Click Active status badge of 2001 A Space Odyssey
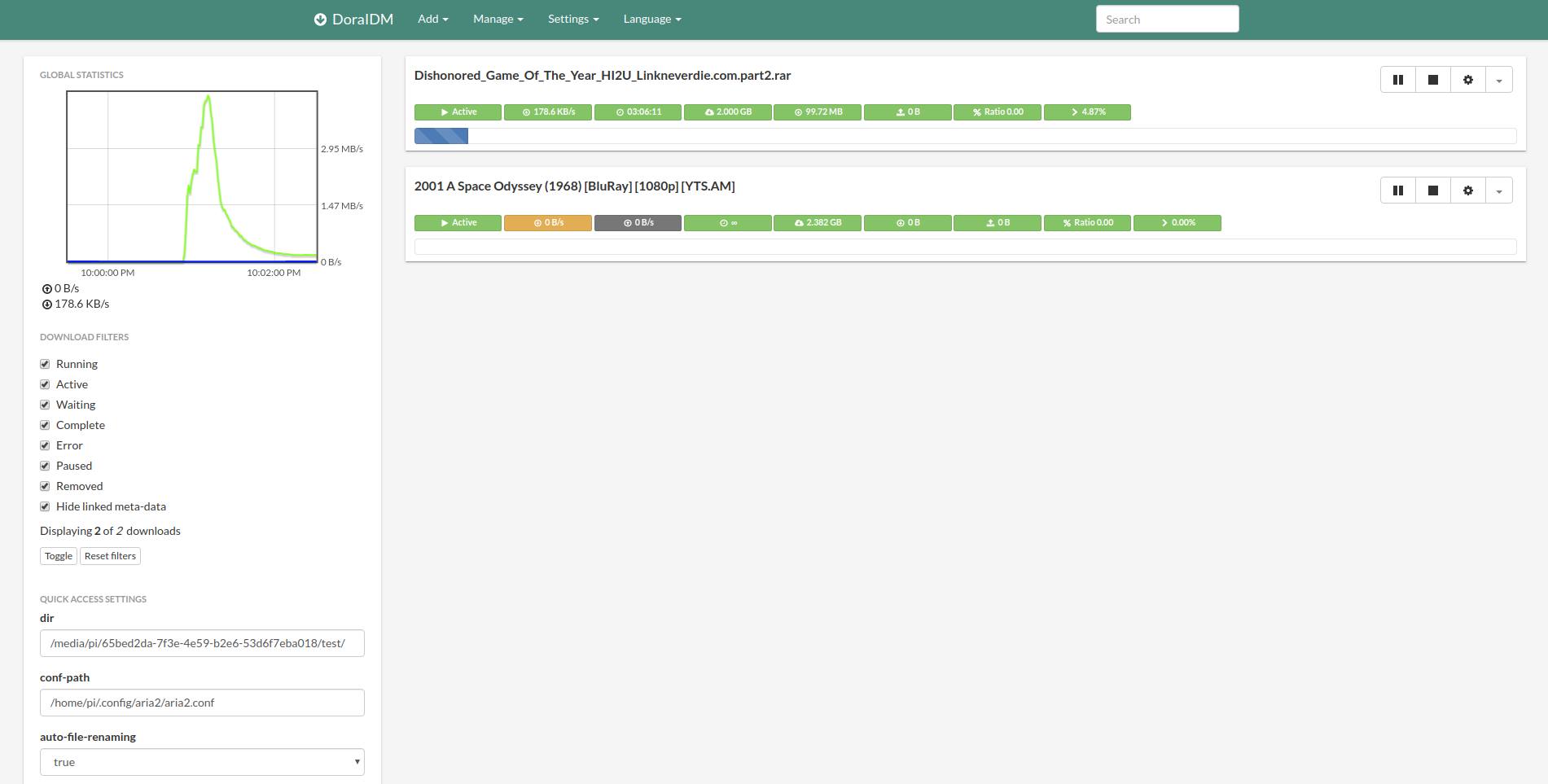This screenshot has width=1548, height=784. pos(458,223)
